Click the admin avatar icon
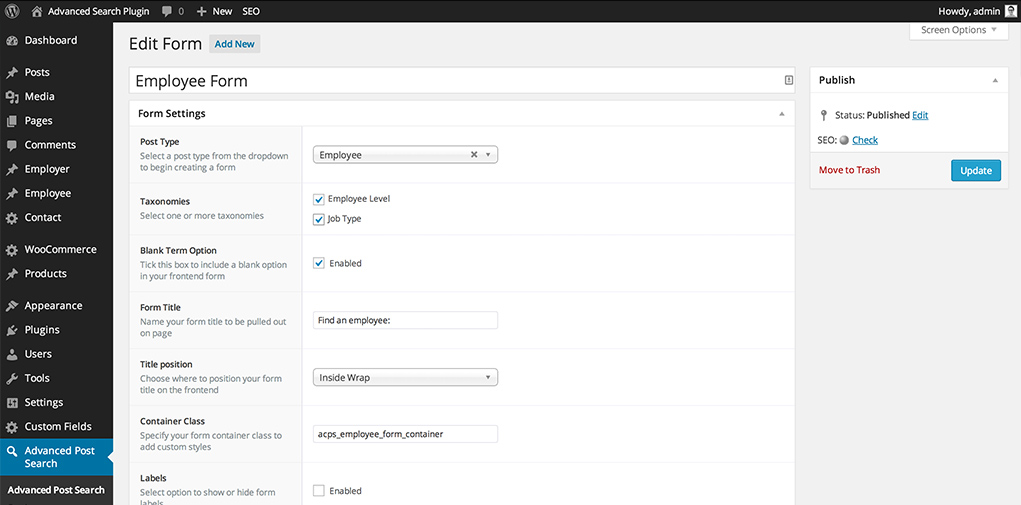Viewport: 1021px width, 505px height. 1010,11
